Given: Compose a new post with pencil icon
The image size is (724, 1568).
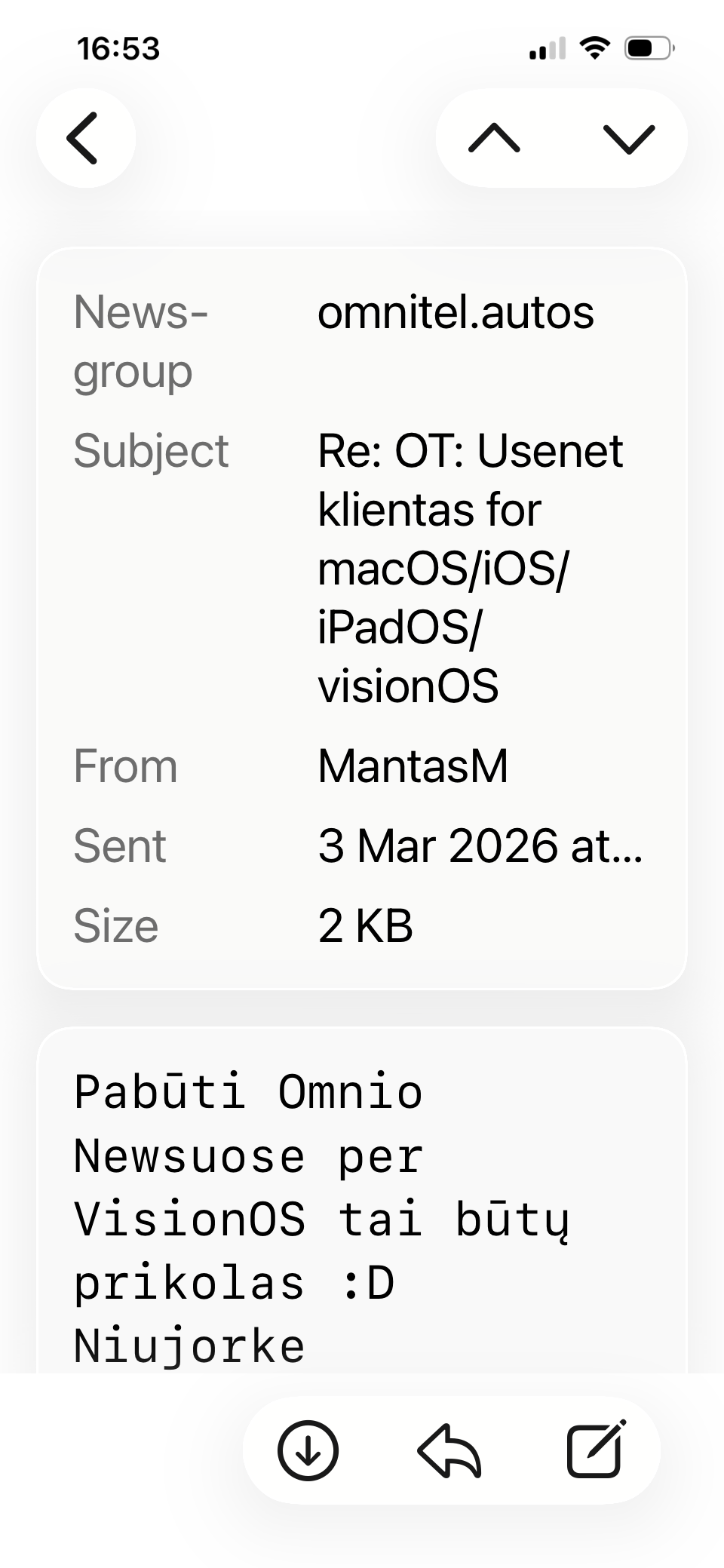Looking at the screenshot, I should pos(596,1450).
